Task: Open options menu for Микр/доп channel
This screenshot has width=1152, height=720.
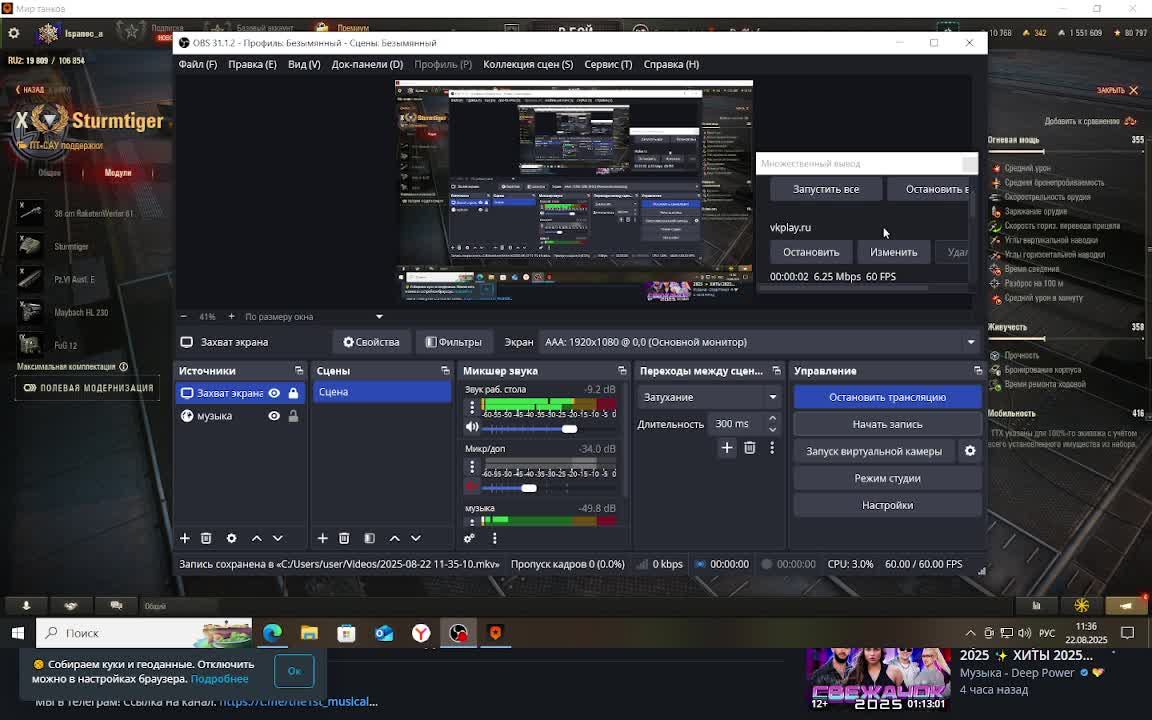Action: point(472,467)
